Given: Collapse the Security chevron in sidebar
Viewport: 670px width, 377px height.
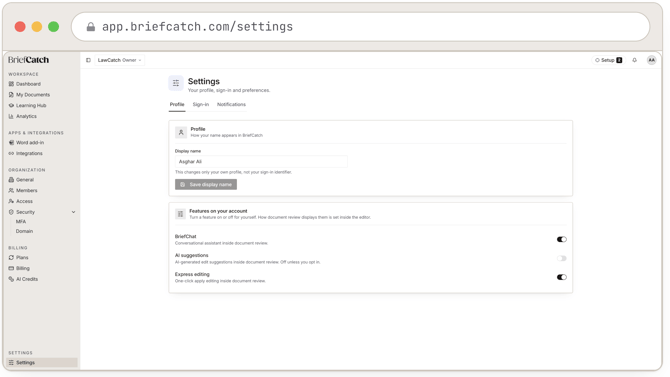Looking at the screenshot, I should [x=73, y=212].
